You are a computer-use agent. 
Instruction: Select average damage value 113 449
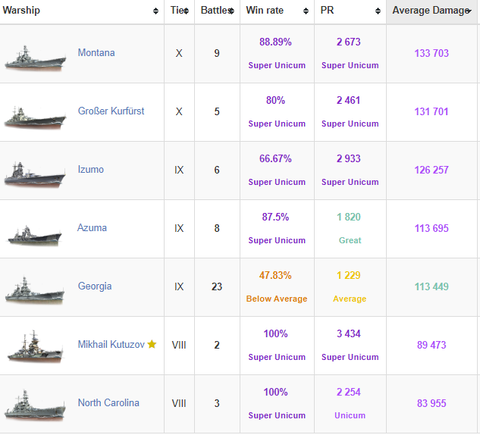432,287
